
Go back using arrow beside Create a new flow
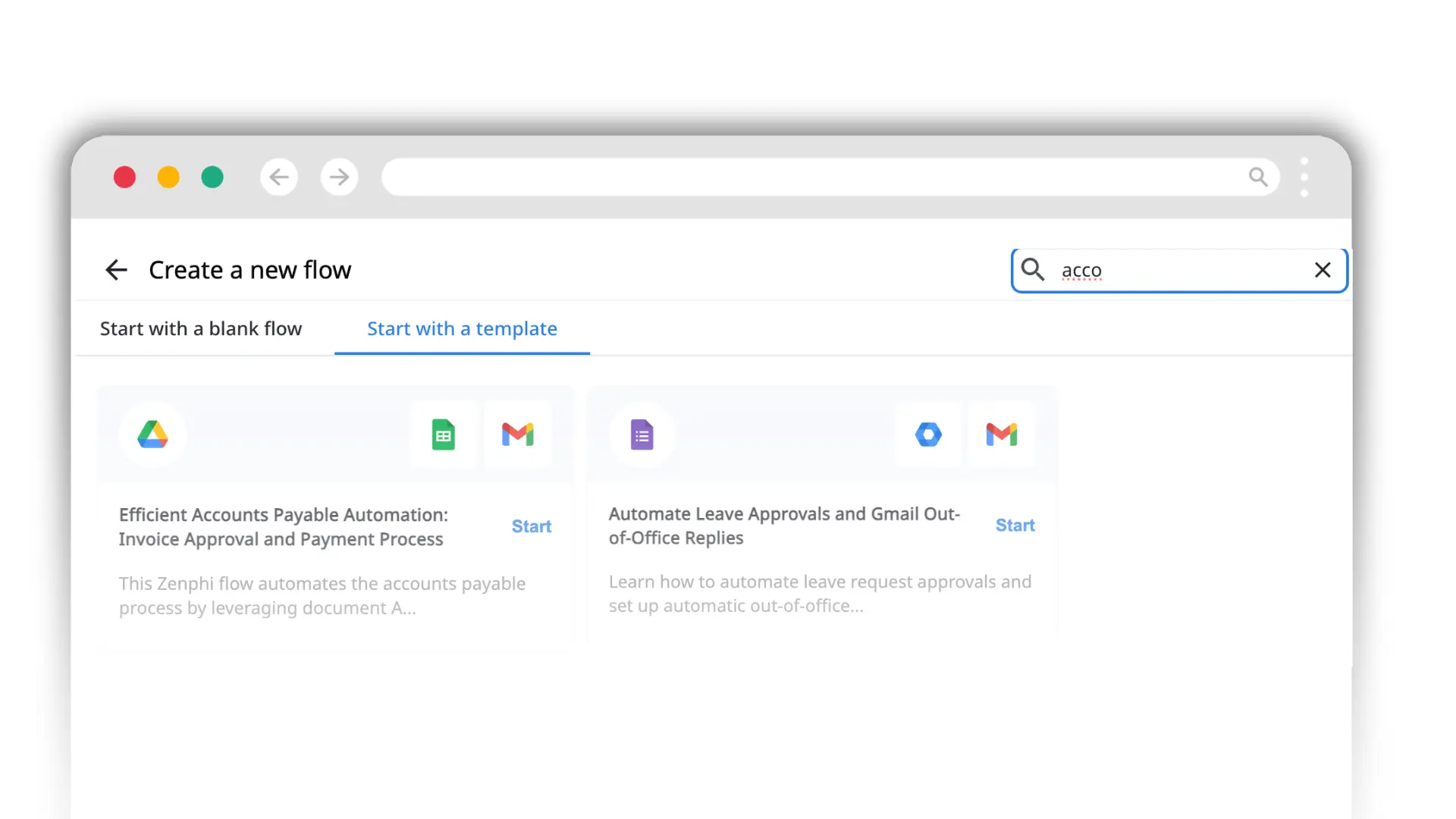click(116, 270)
